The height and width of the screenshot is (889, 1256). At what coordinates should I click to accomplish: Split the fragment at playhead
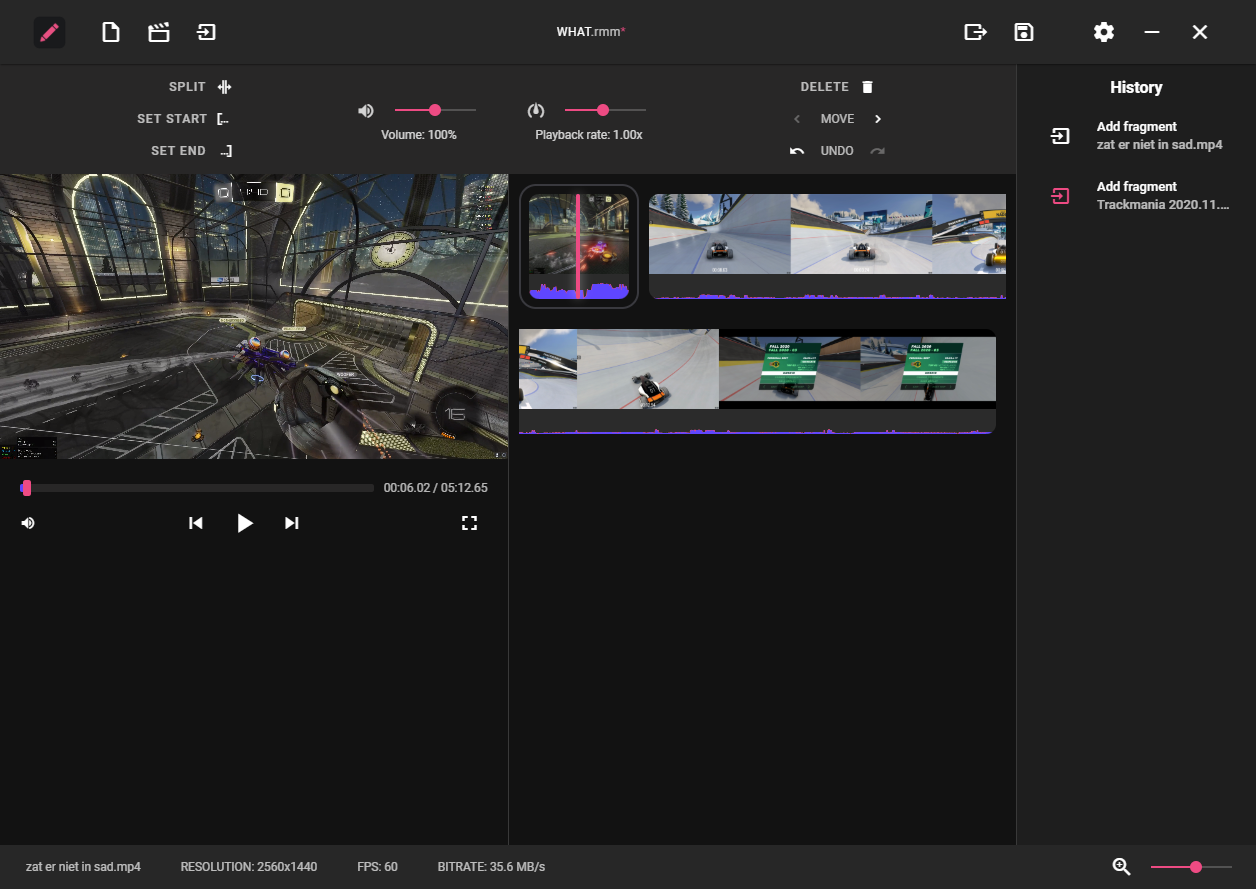pos(200,87)
